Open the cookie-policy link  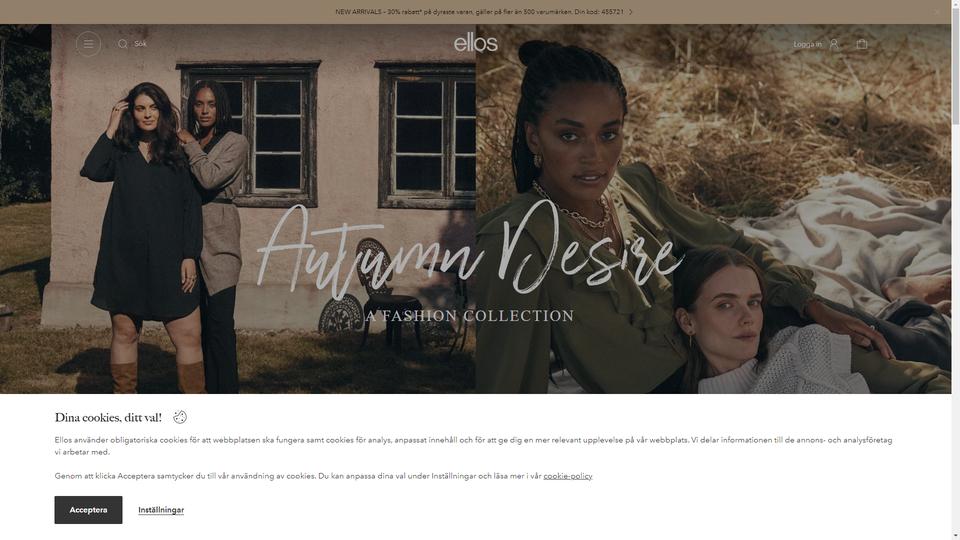coord(568,476)
